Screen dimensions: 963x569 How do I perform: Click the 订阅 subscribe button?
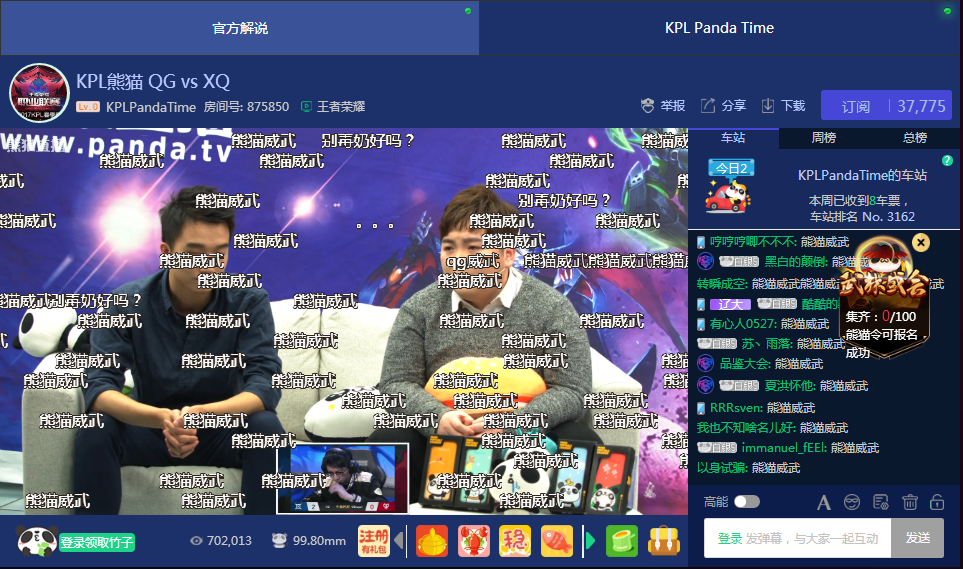(855, 106)
